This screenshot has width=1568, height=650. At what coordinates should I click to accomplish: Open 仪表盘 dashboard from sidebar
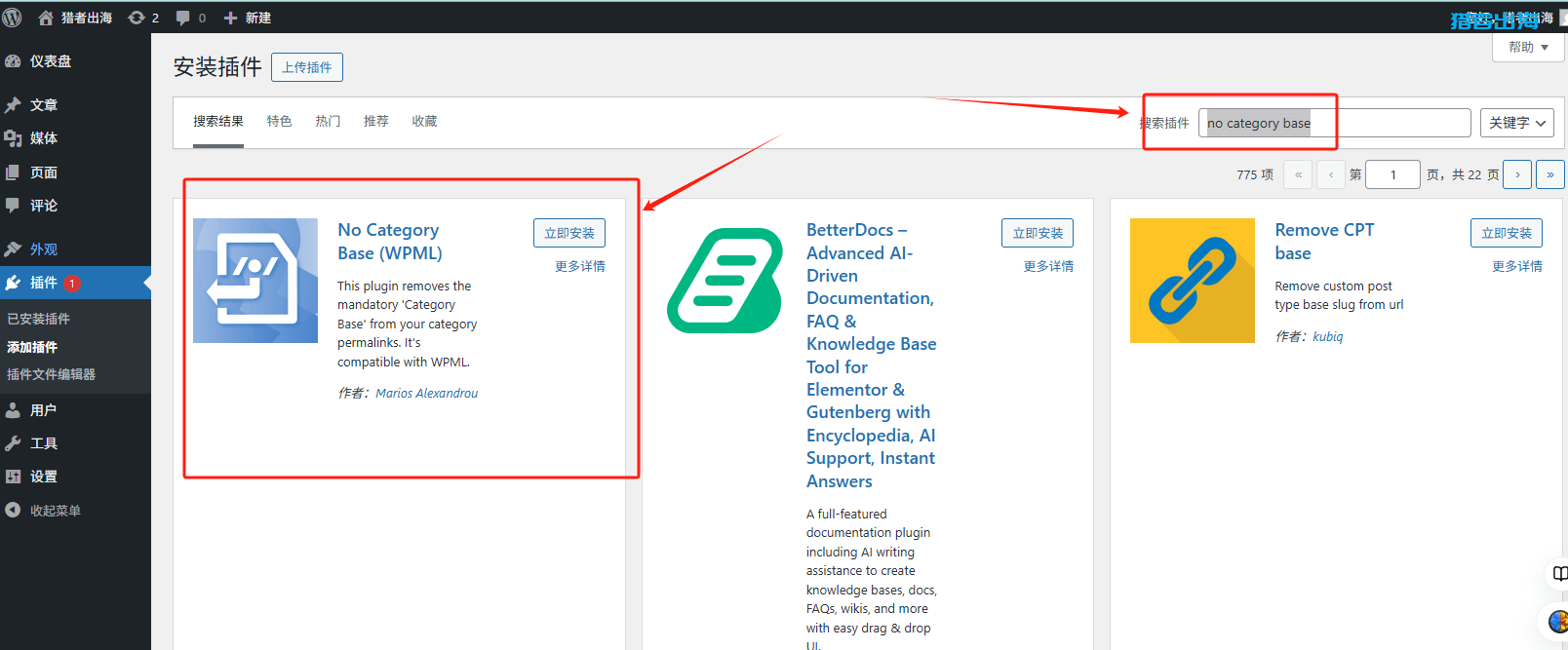(x=50, y=61)
